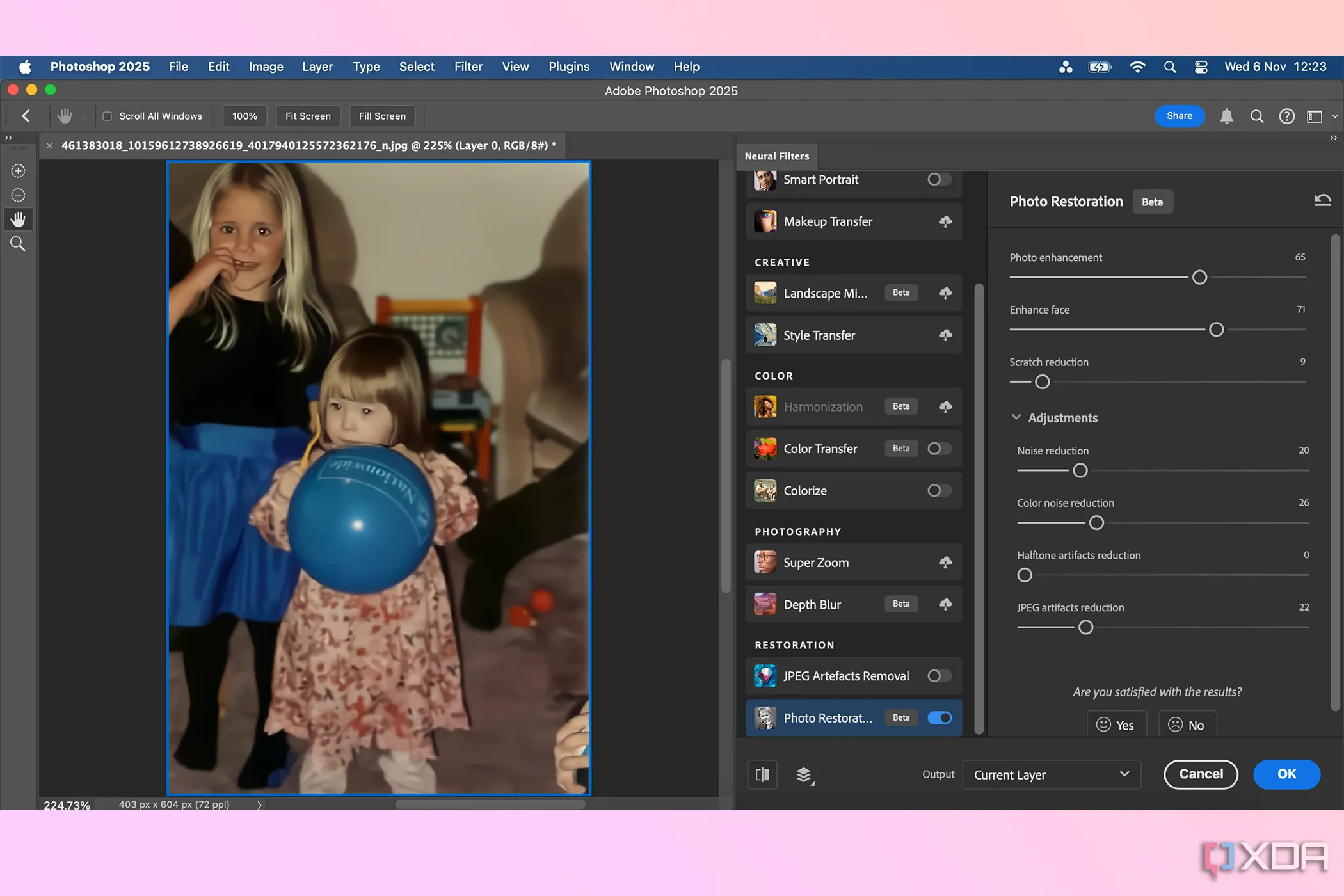Click the Fill Screen button

pyautogui.click(x=382, y=116)
